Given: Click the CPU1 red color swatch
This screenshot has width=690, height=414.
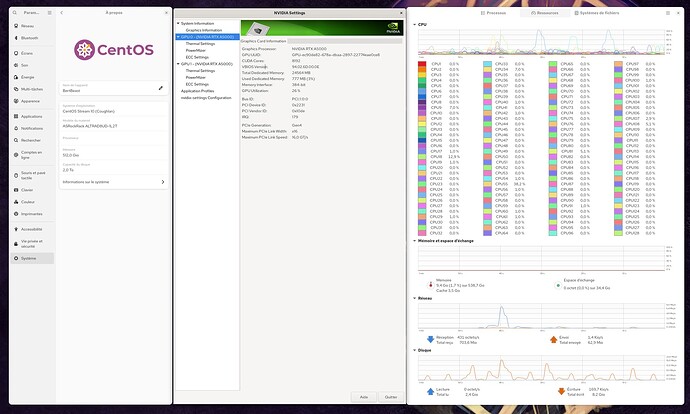Looking at the screenshot, I should (422, 64).
